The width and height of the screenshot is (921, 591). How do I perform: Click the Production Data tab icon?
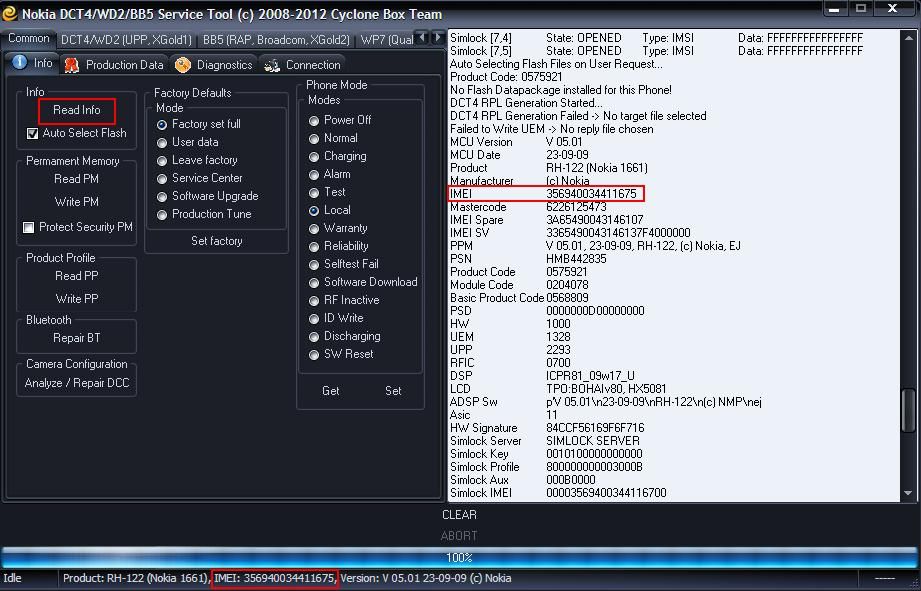click(72, 65)
